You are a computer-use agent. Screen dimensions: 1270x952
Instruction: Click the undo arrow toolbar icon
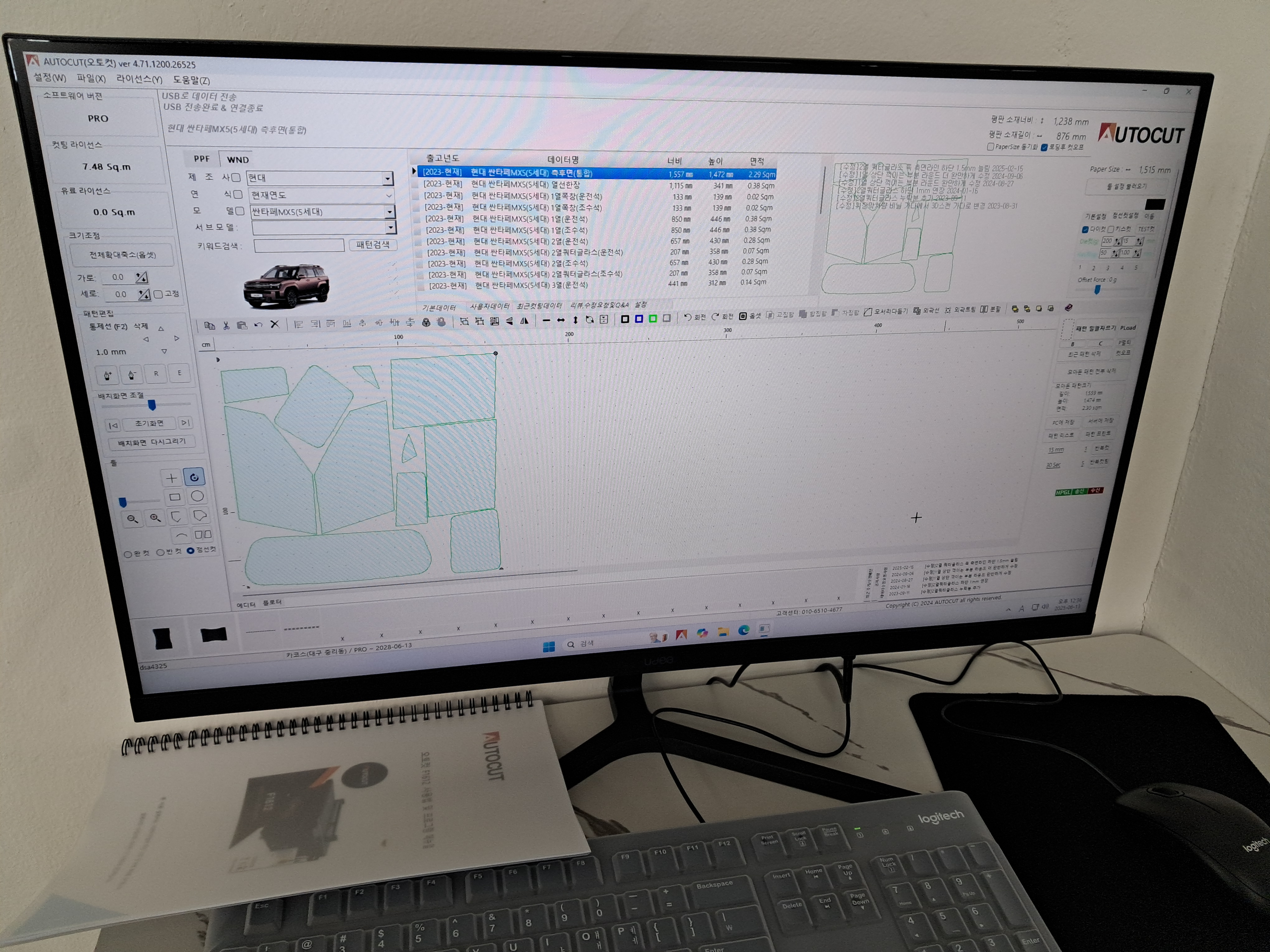click(x=258, y=325)
